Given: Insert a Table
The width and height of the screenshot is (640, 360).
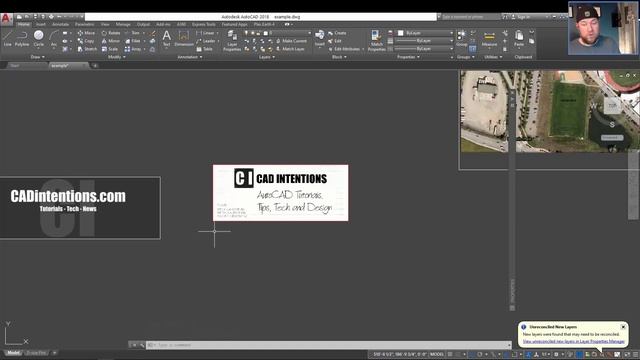Looking at the screenshot, I should click(204, 49).
